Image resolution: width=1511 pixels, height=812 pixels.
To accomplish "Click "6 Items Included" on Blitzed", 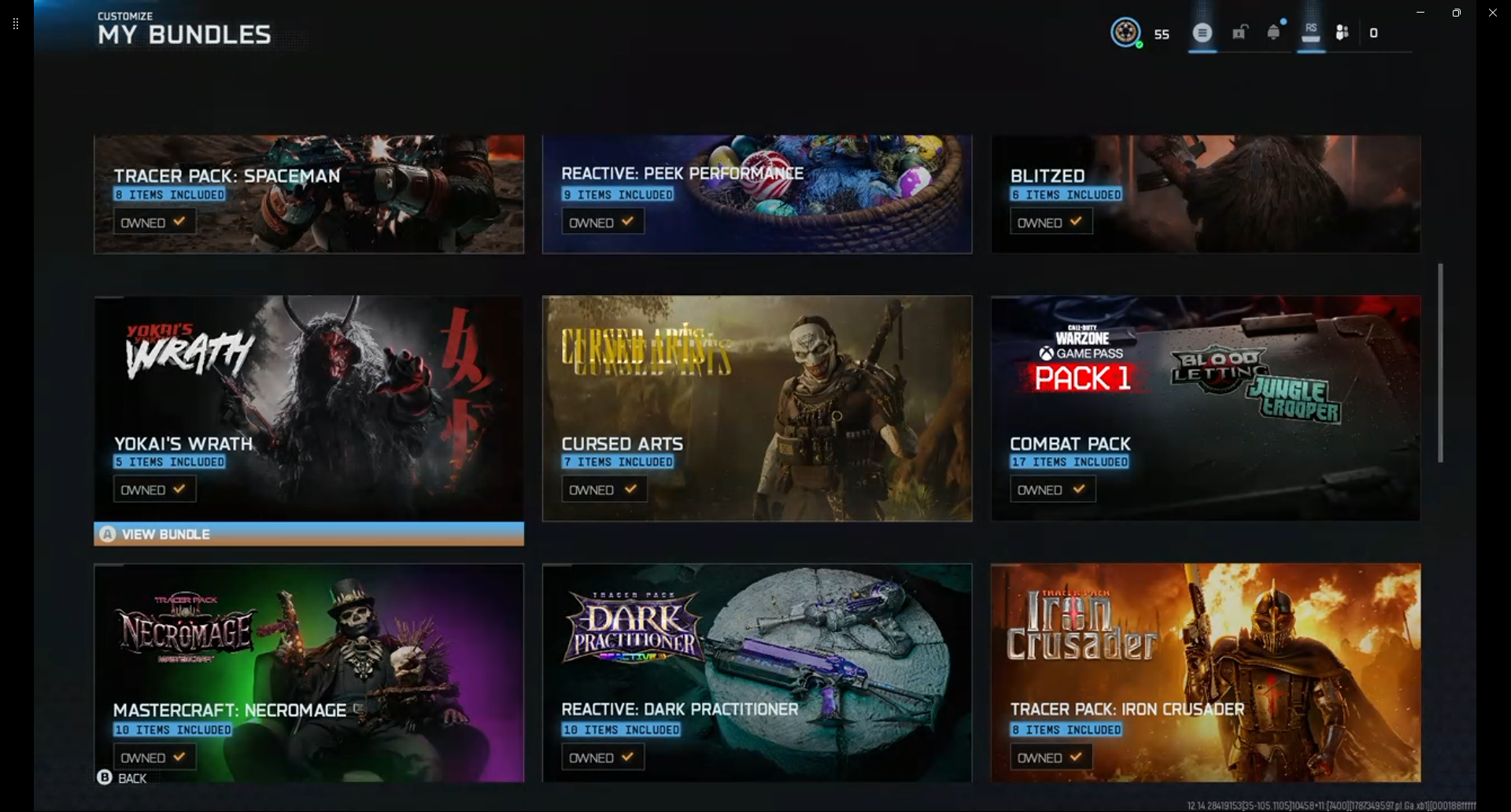I will point(1066,194).
